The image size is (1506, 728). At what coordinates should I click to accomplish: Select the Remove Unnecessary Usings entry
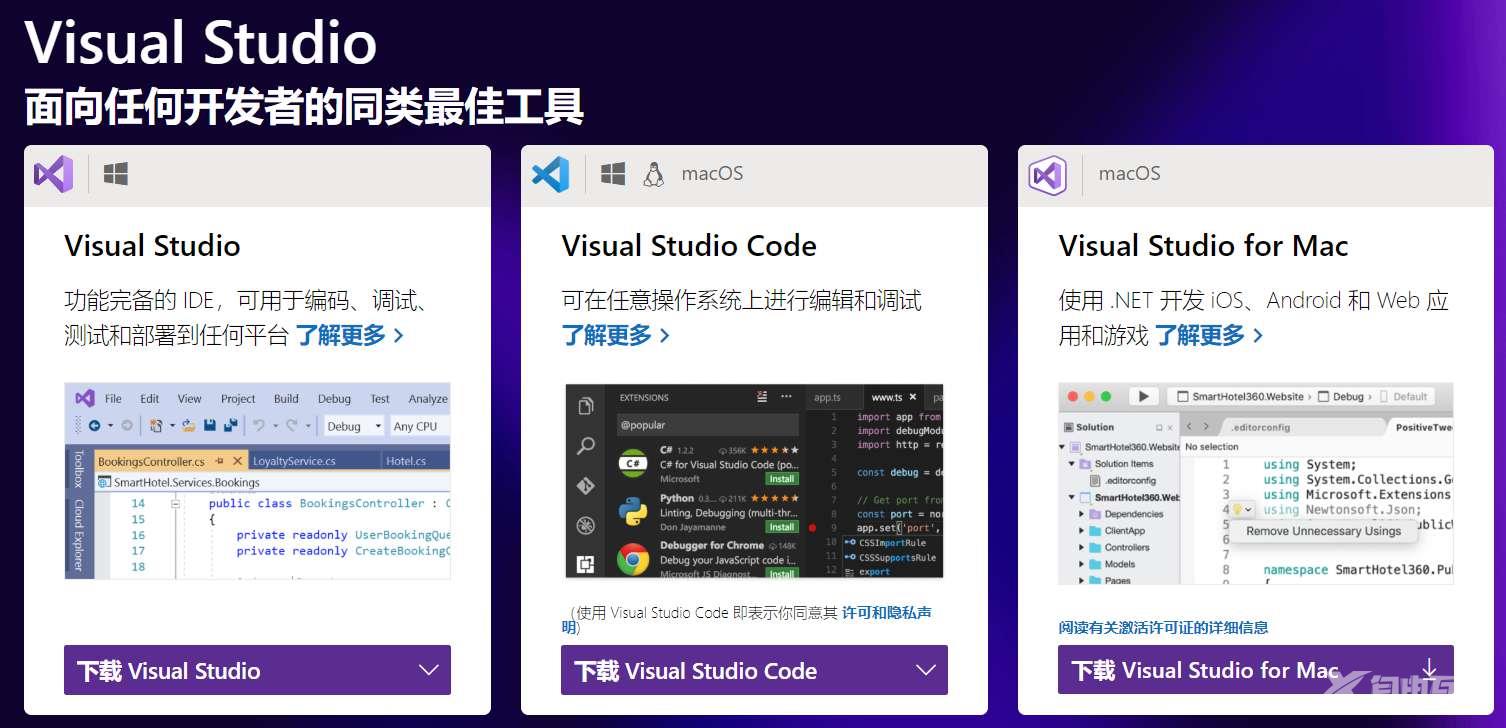(1323, 531)
